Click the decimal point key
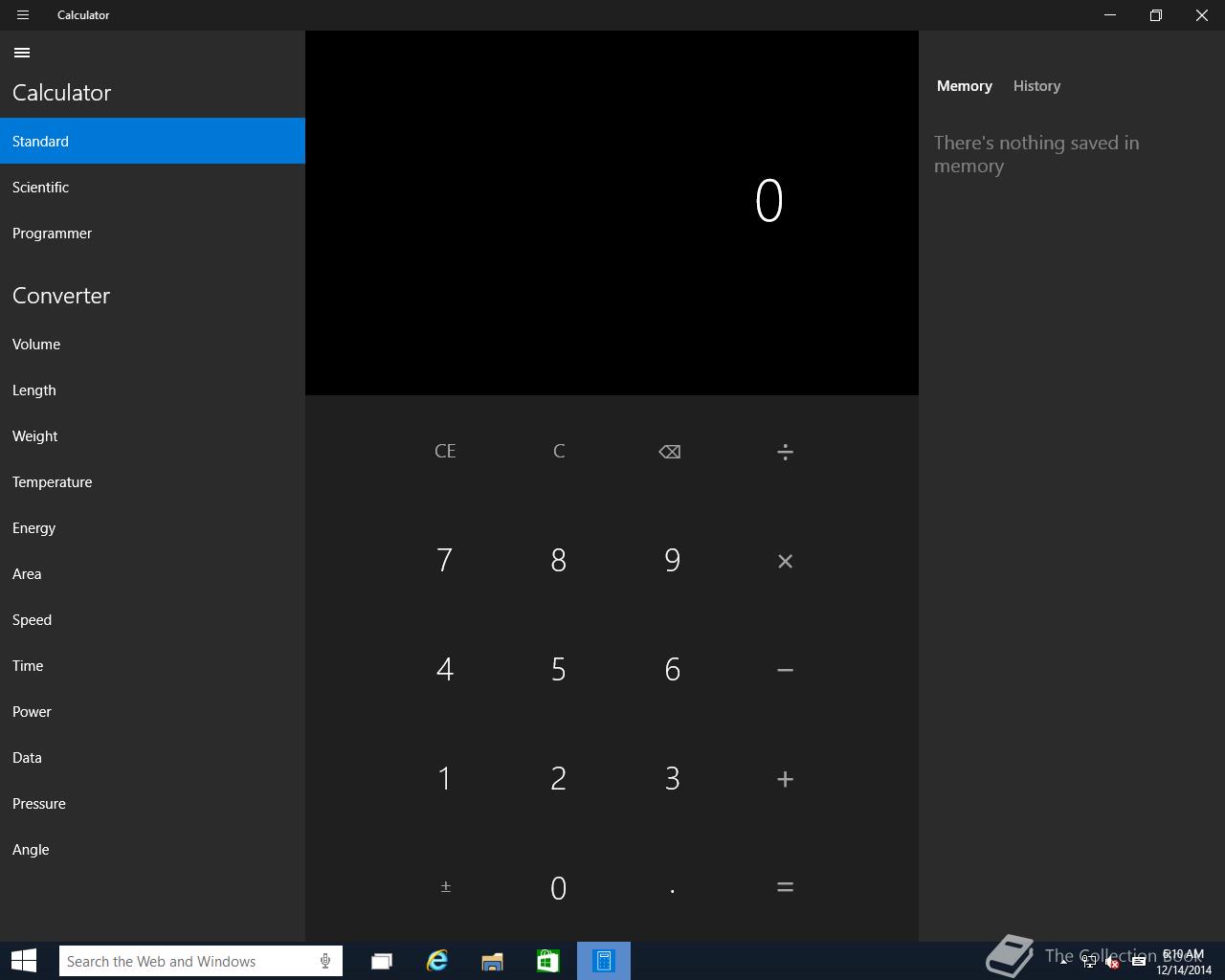Image resolution: width=1225 pixels, height=980 pixels. pos(672,890)
